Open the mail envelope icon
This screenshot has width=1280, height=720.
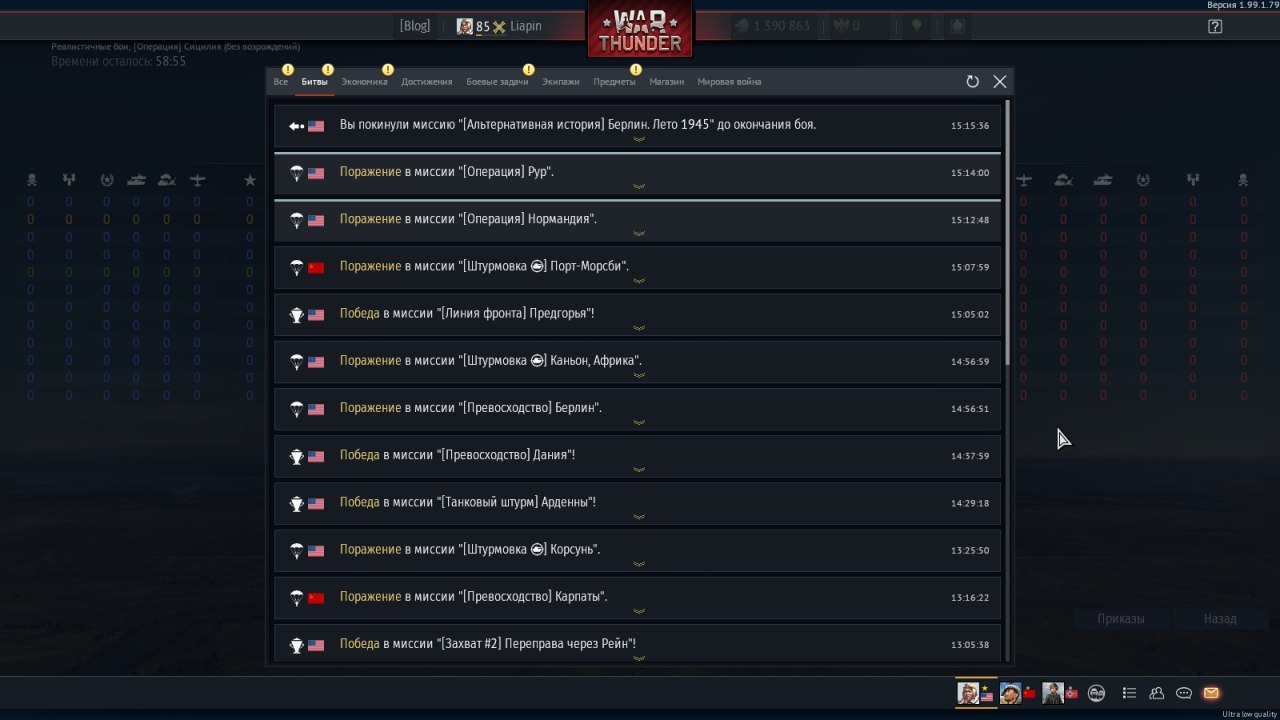1211,693
